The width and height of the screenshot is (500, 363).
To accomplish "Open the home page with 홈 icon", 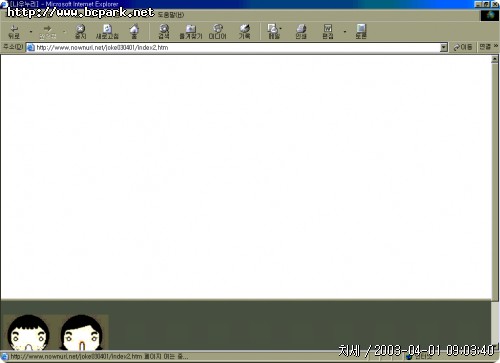I will point(134,32).
